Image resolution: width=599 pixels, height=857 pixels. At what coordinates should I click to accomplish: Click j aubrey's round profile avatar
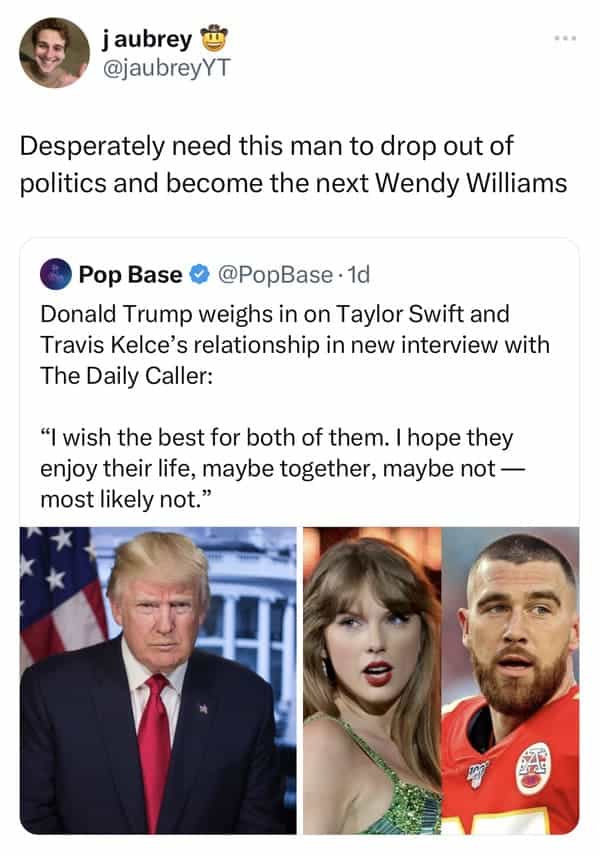click(x=54, y=53)
